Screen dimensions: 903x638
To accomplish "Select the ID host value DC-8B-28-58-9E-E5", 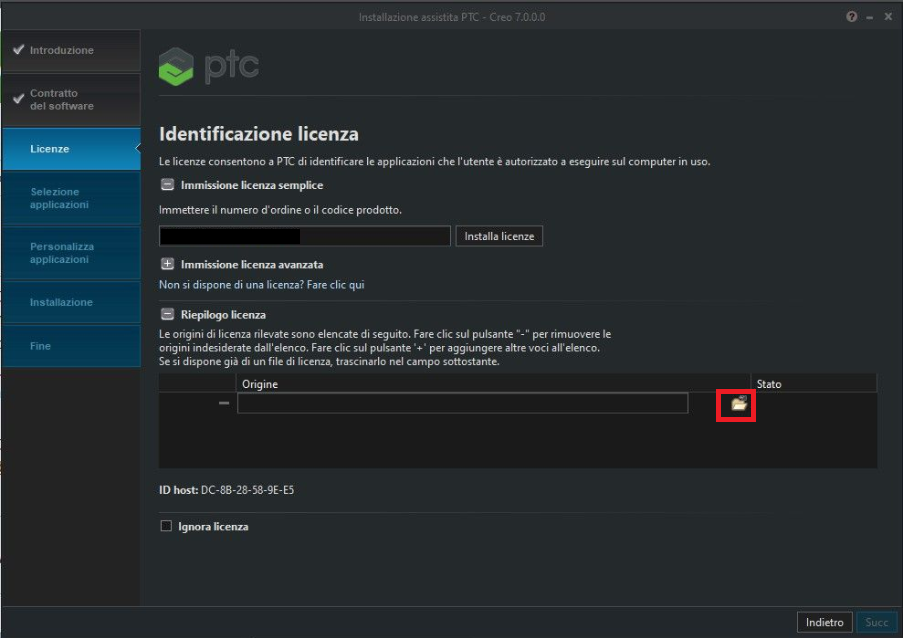I will coord(247,490).
